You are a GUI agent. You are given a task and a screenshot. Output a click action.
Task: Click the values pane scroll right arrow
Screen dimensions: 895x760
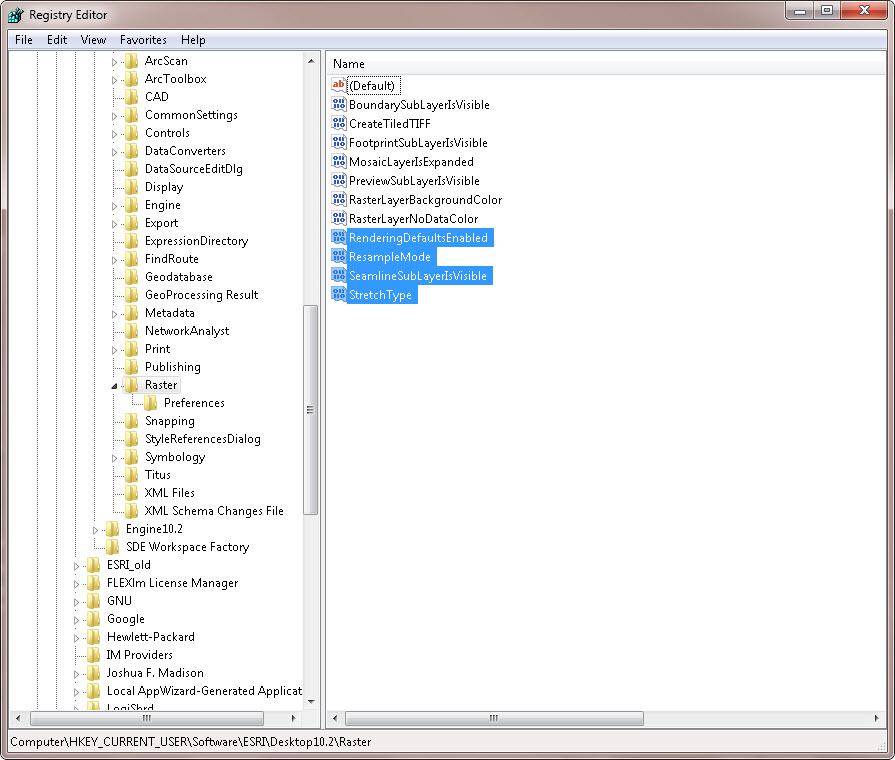pyautogui.click(x=877, y=718)
